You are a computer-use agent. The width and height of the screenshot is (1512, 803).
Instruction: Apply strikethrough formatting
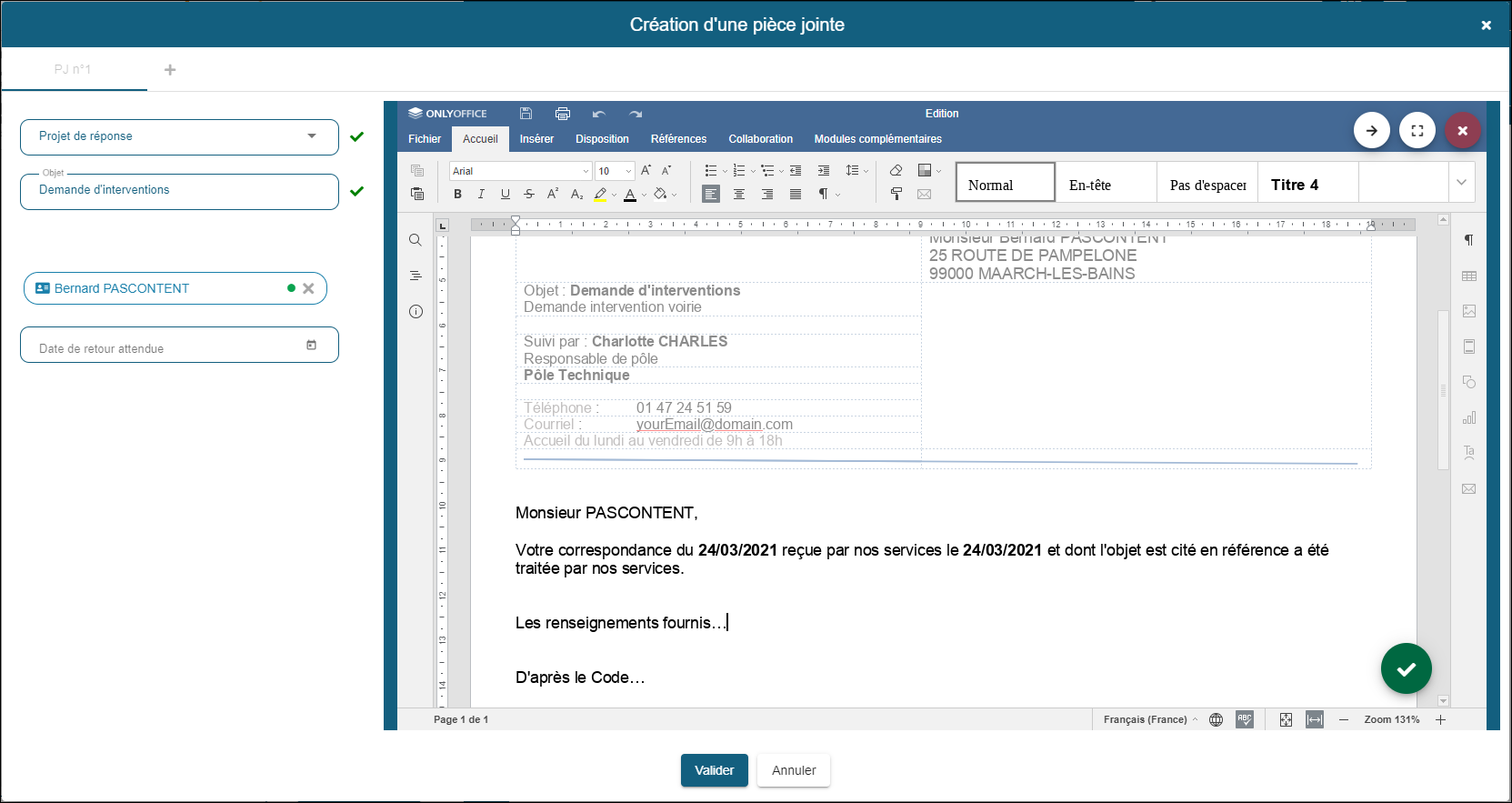tap(528, 194)
